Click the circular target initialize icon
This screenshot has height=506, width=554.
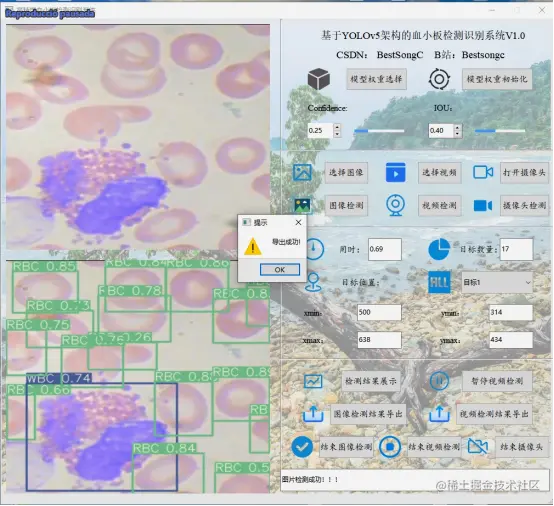pos(439,79)
